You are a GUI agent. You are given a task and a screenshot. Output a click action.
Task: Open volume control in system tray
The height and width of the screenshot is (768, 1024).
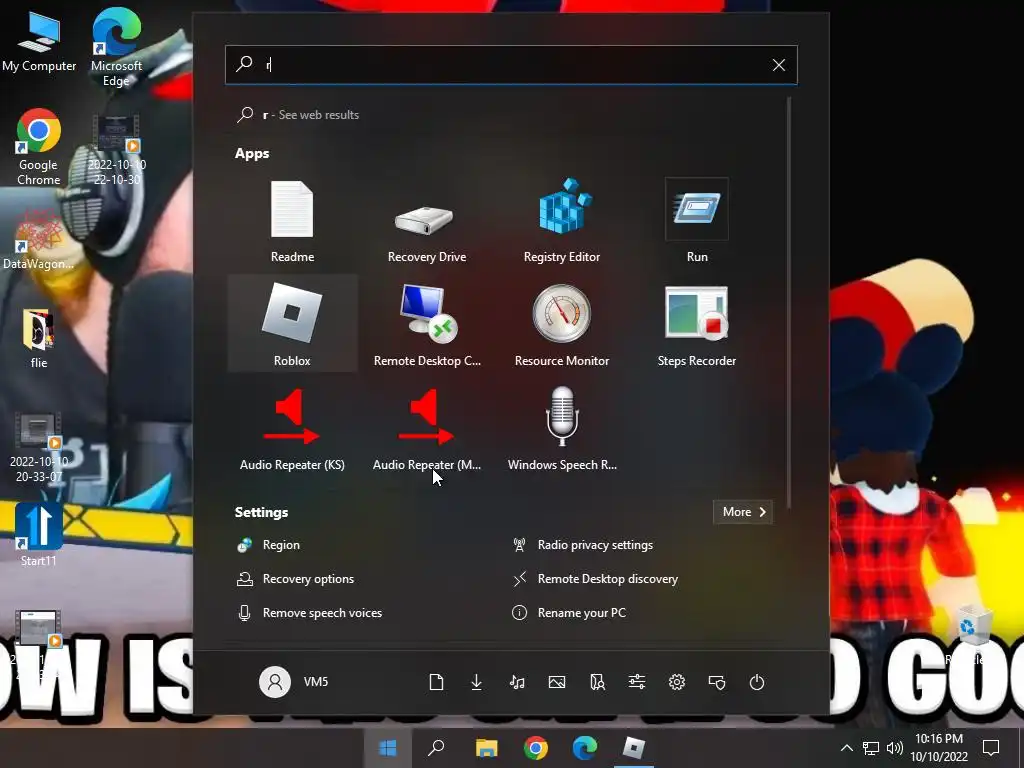(895, 748)
